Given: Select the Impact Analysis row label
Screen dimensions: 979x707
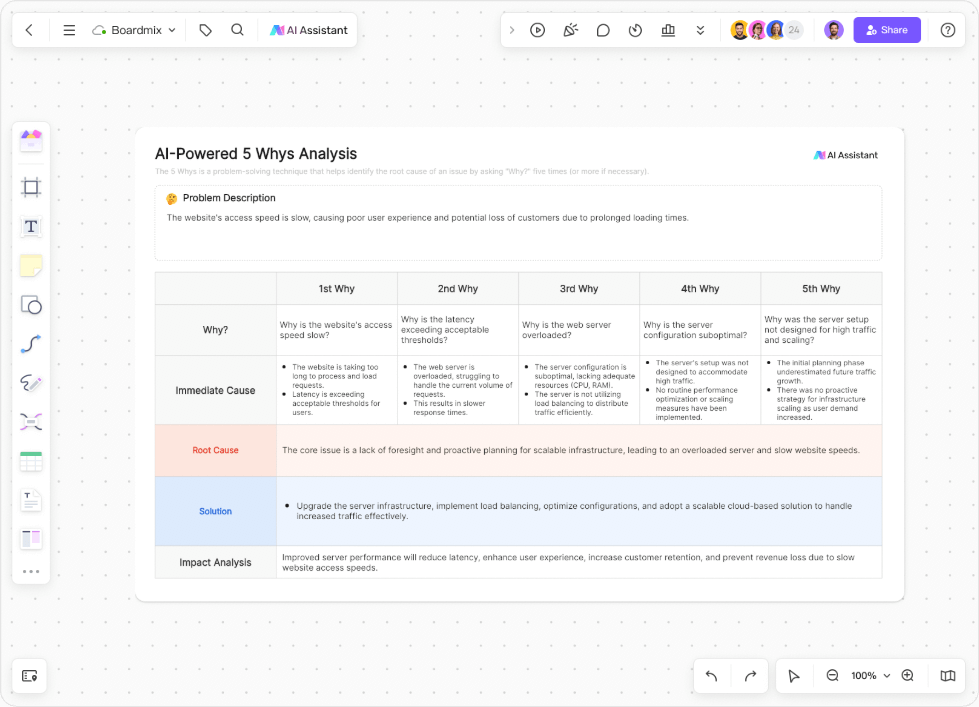Looking at the screenshot, I should (x=215, y=562).
